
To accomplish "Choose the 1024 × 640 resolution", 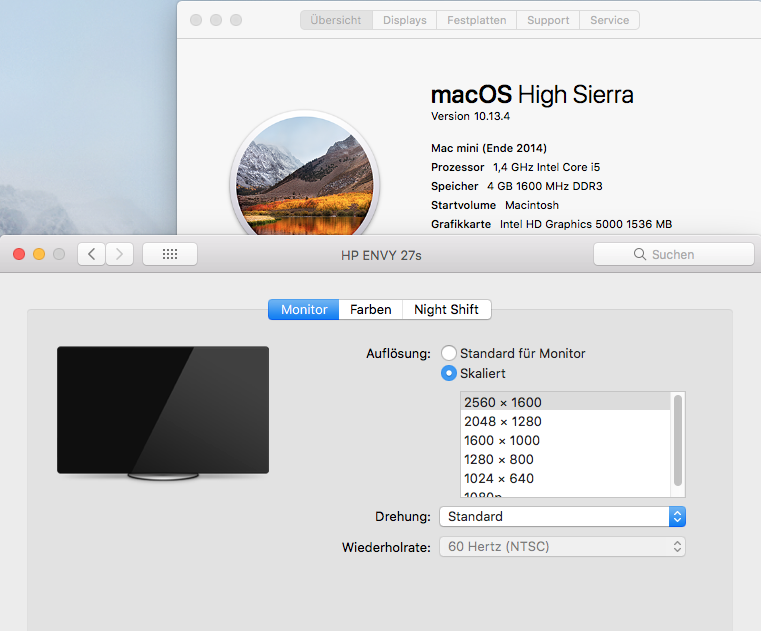I will coord(565,478).
